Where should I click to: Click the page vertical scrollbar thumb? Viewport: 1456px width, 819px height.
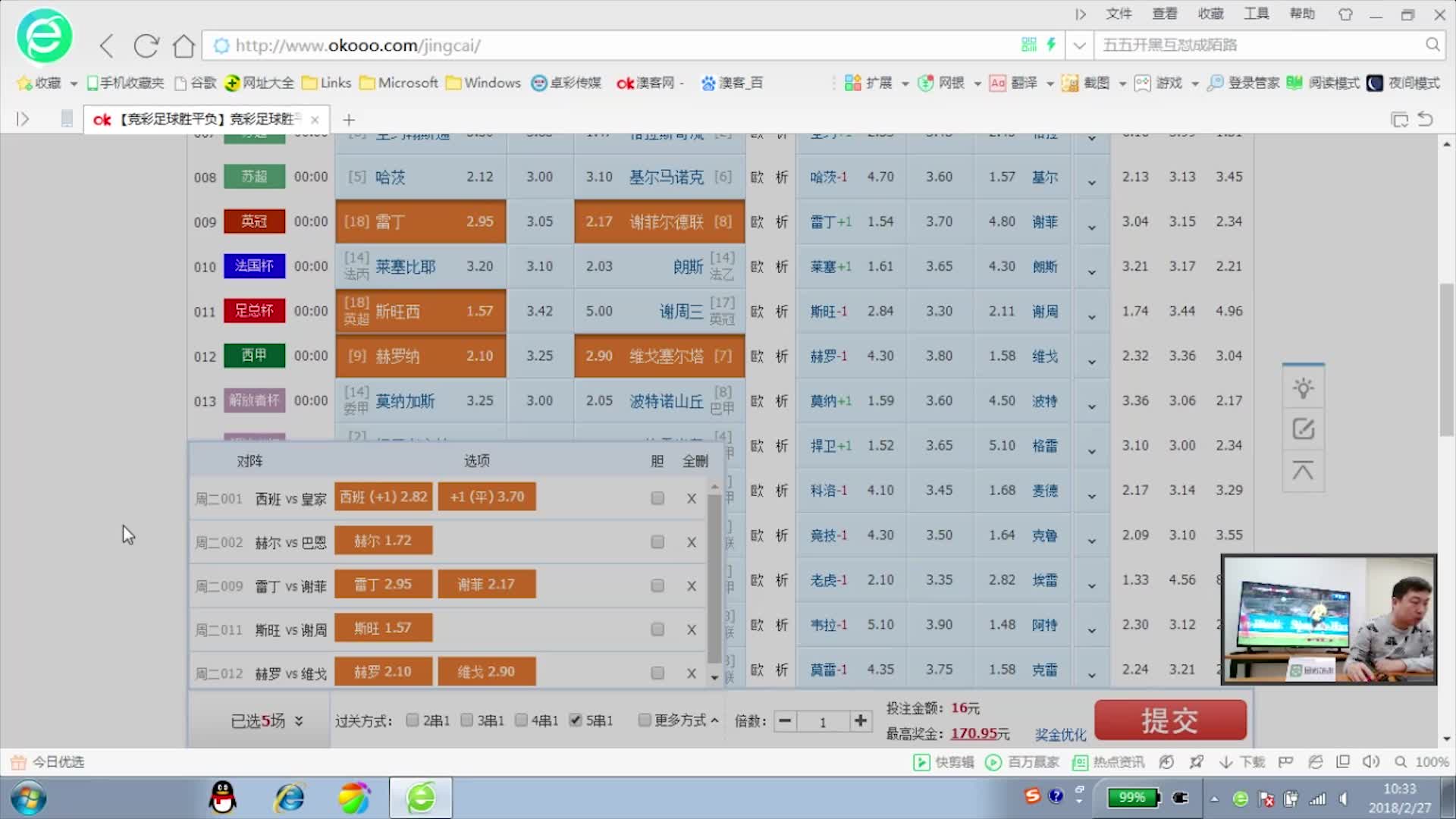(x=1447, y=359)
